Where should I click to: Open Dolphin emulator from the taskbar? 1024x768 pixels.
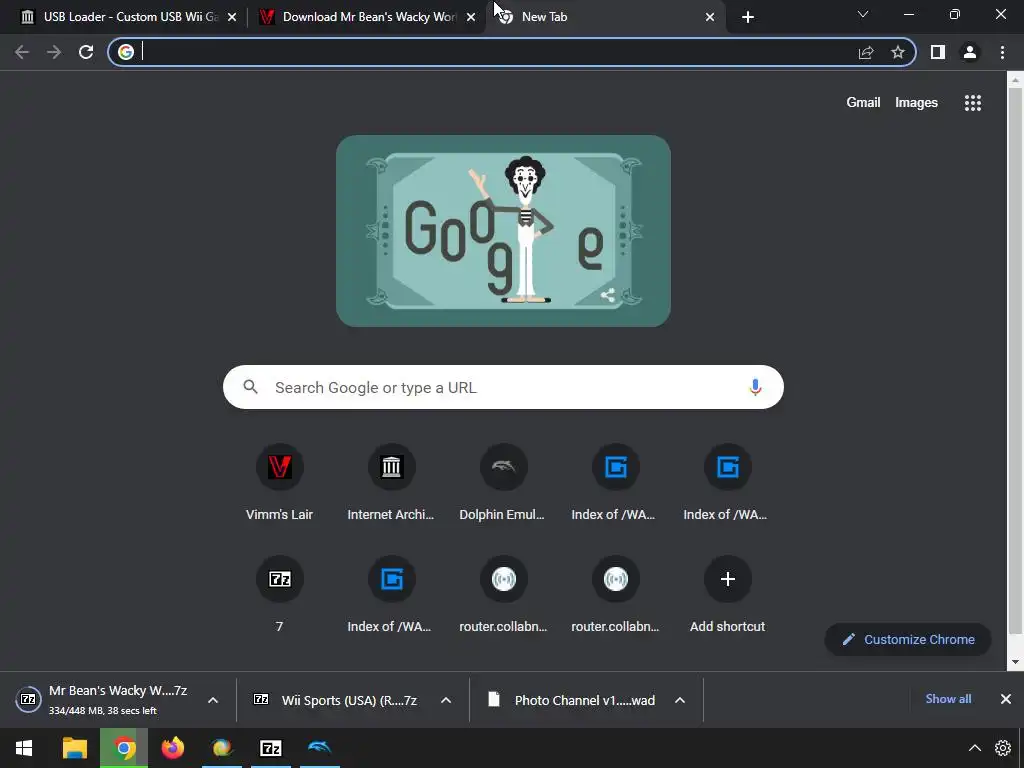point(319,748)
